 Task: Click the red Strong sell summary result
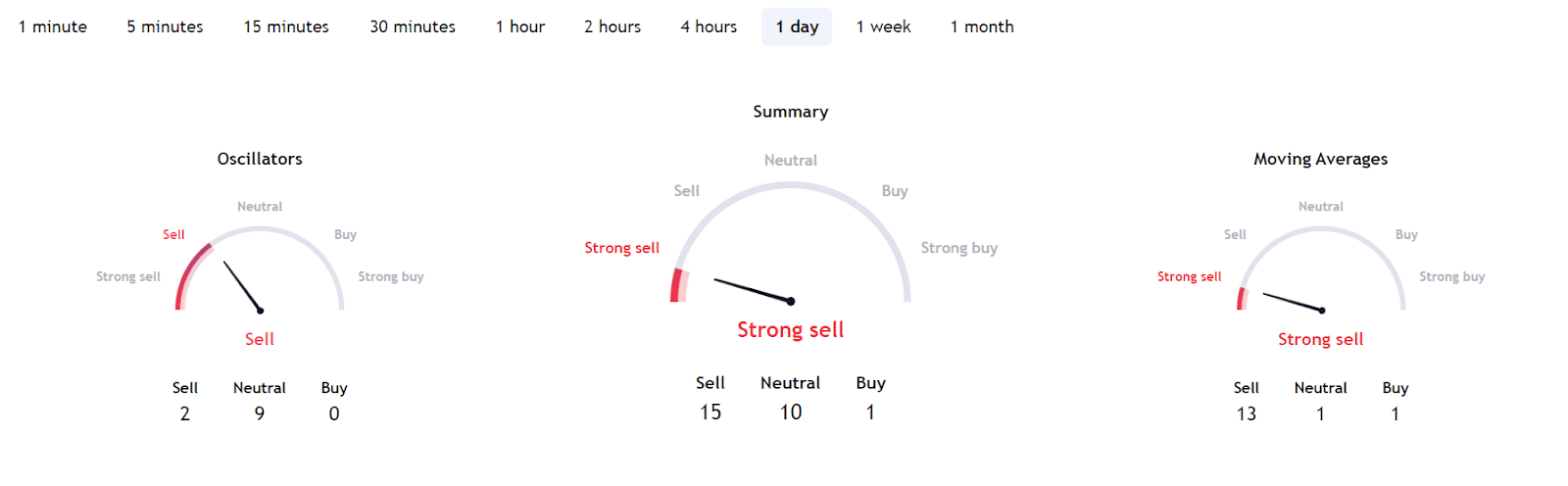coord(791,330)
